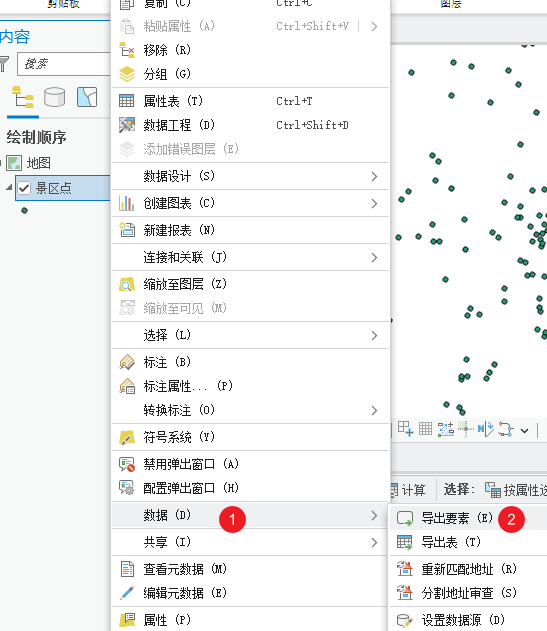Image resolution: width=547 pixels, height=631 pixels.
Task: Click the add field table icon
Action: click(x=405, y=429)
